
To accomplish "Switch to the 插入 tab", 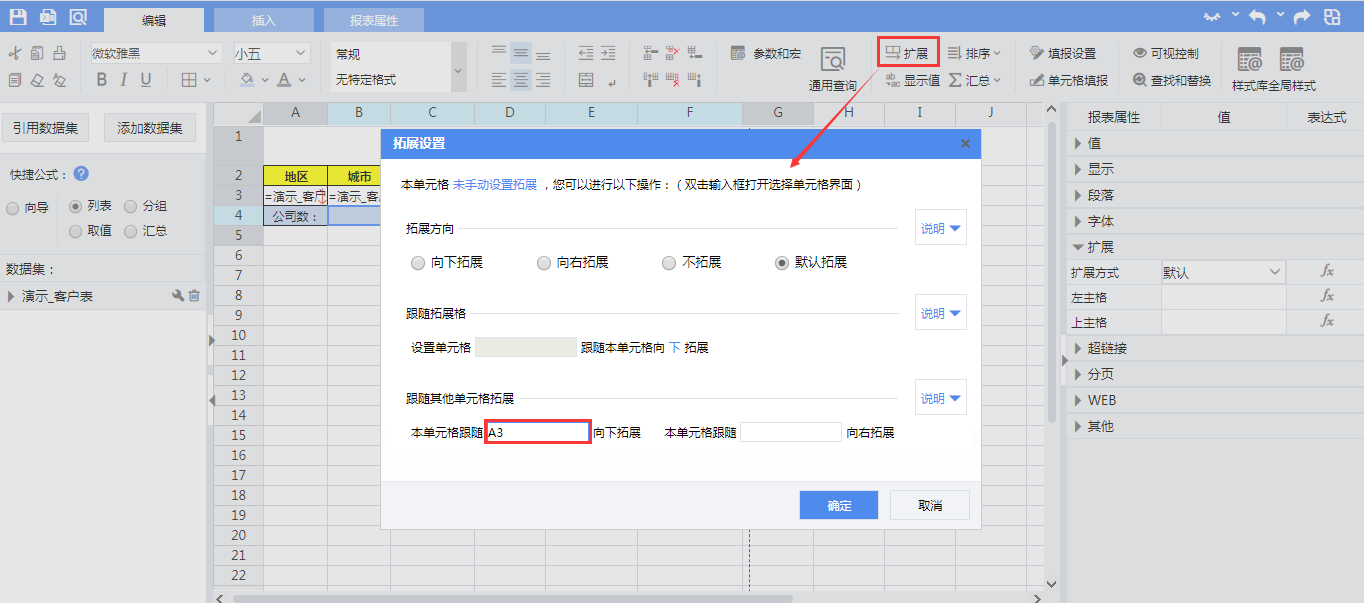I will tap(264, 20).
